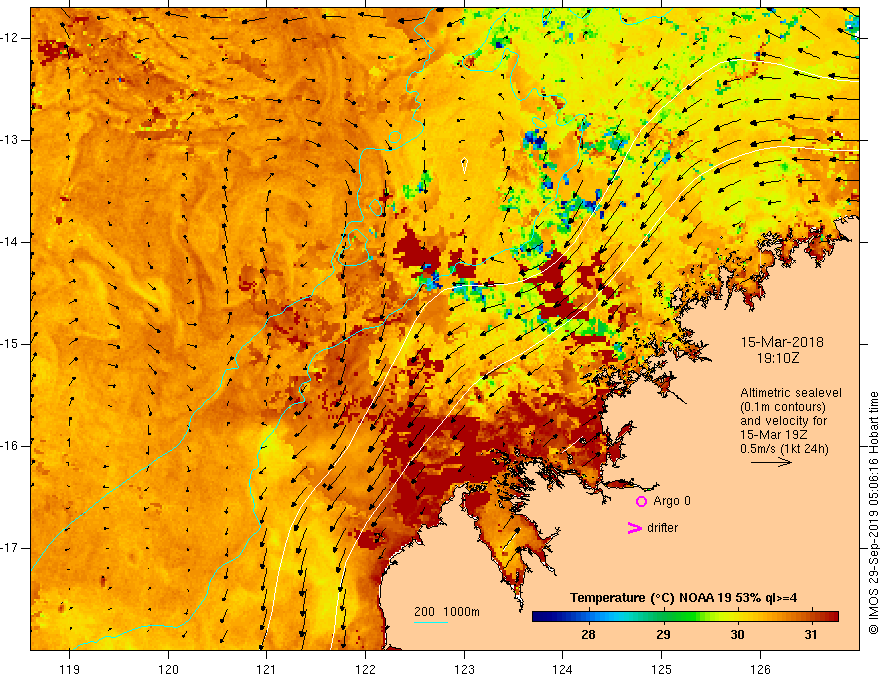The width and height of the screenshot is (880, 680).
Task: Click the "Altimetric sealevel" legend text
Action: point(791,393)
